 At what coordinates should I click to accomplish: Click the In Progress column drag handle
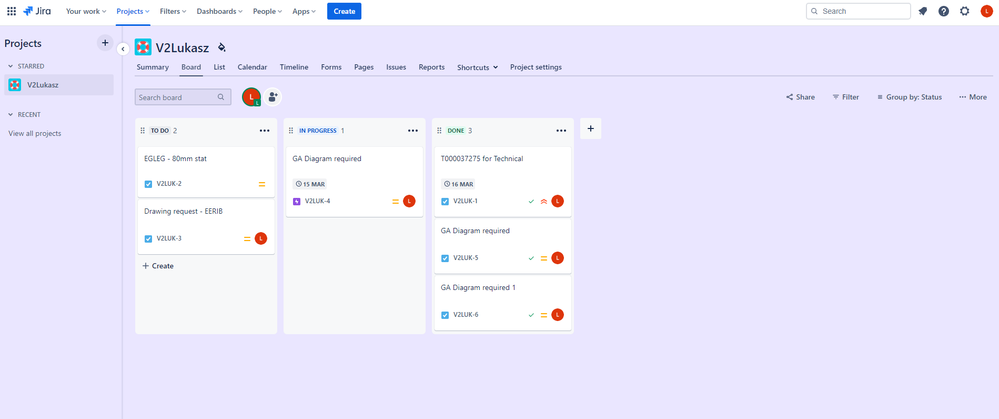pos(291,131)
